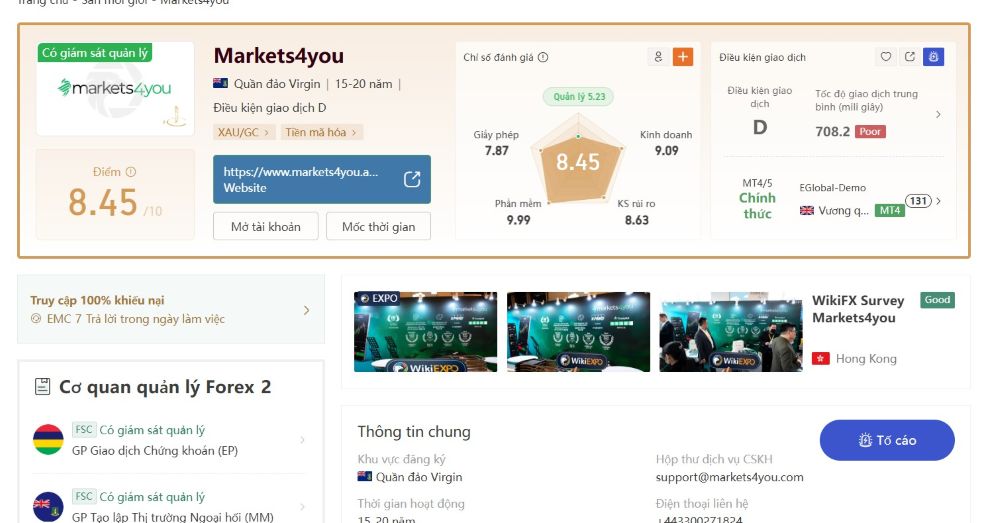
Task: Click the user icon beside orange plus
Action: point(658,57)
